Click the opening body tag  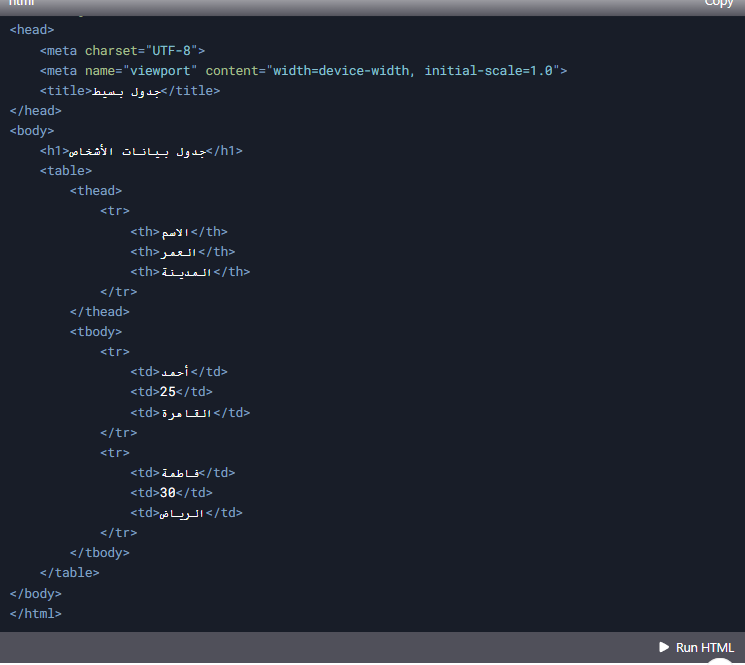32,130
